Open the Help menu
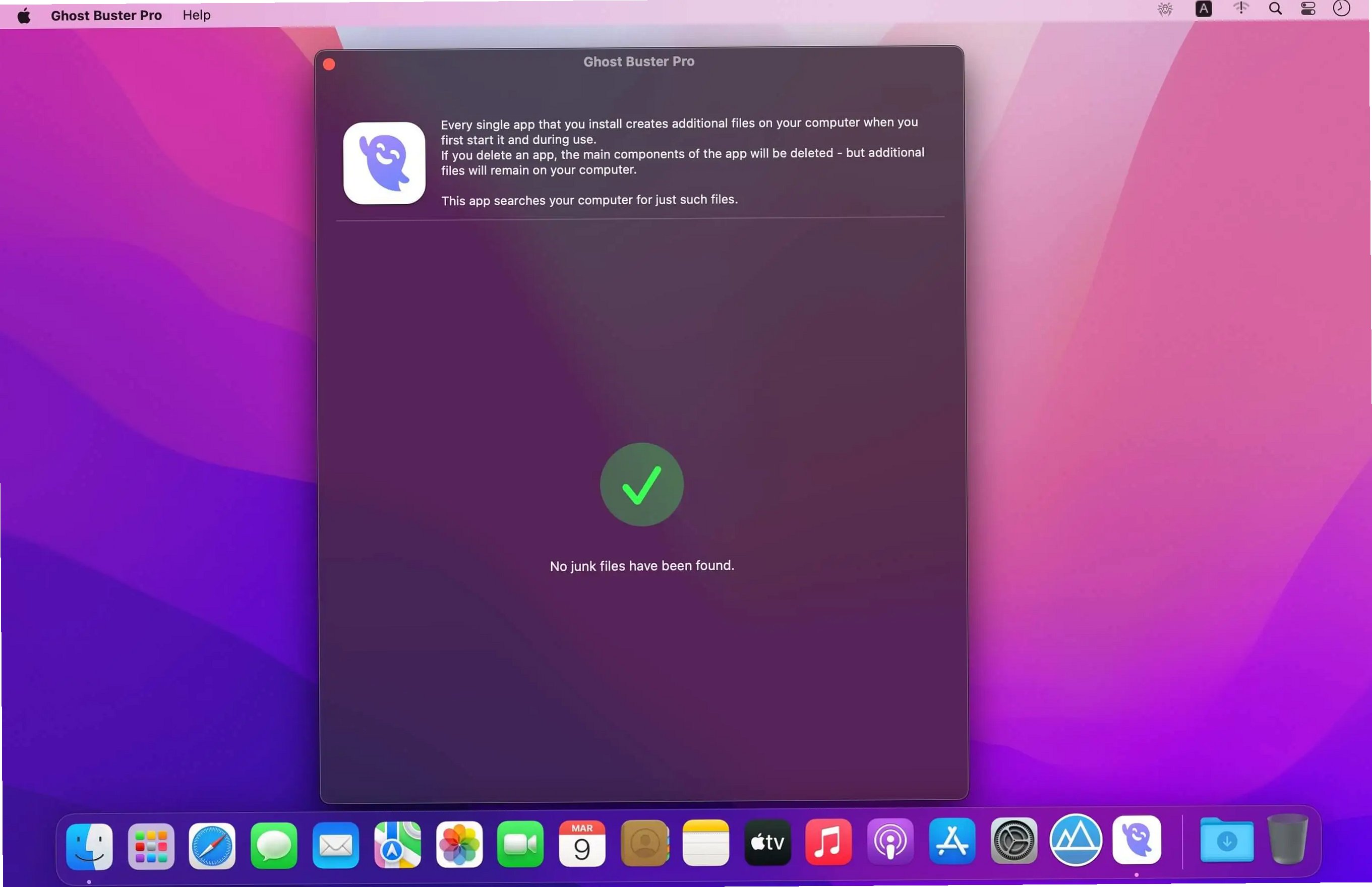Image resolution: width=1372 pixels, height=887 pixels. coord(196,15)
